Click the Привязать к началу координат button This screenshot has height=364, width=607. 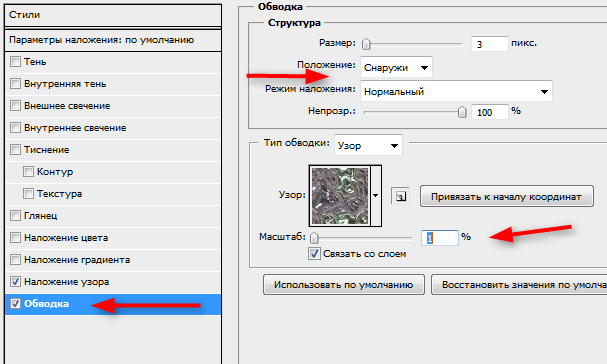[507, 196]
